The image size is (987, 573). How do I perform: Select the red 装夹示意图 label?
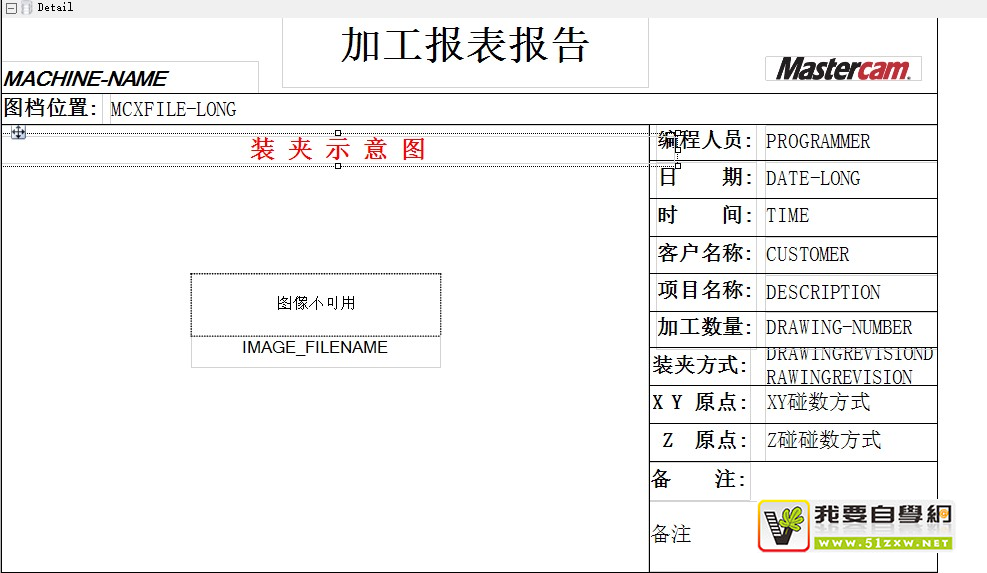(x=338, y=150)
